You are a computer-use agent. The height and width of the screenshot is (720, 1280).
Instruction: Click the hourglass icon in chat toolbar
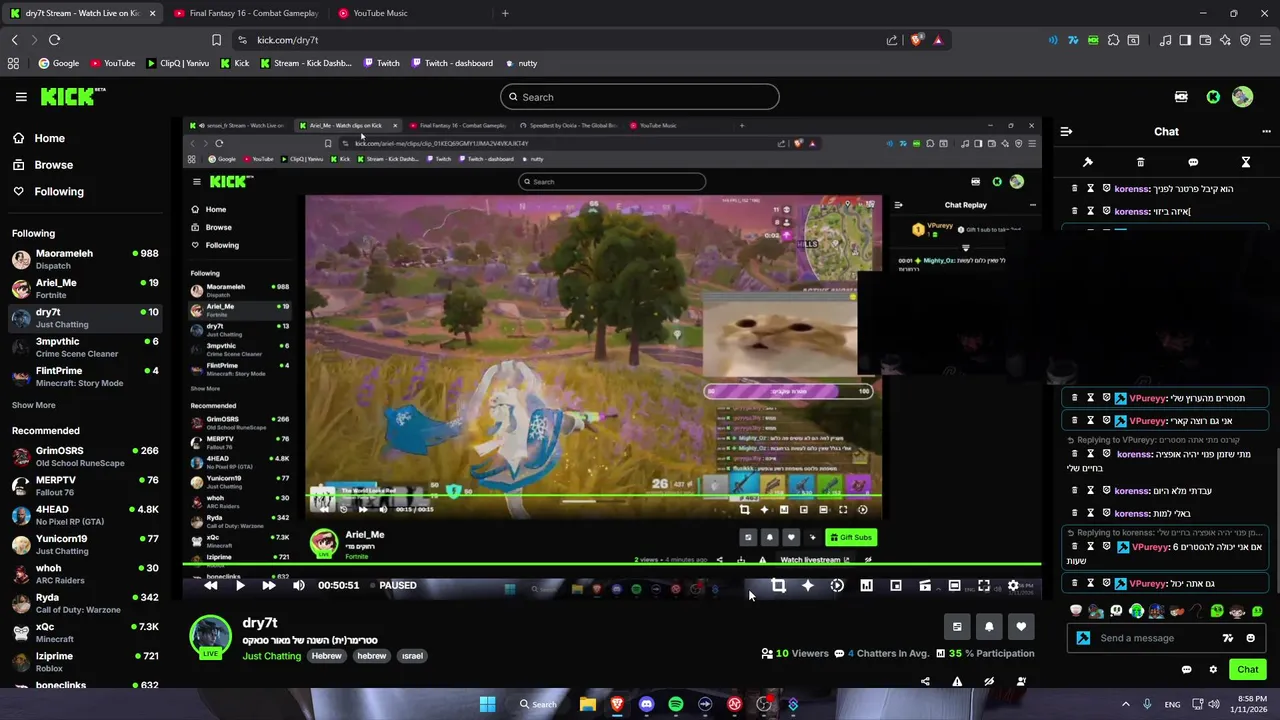(x=1246, y=162)
